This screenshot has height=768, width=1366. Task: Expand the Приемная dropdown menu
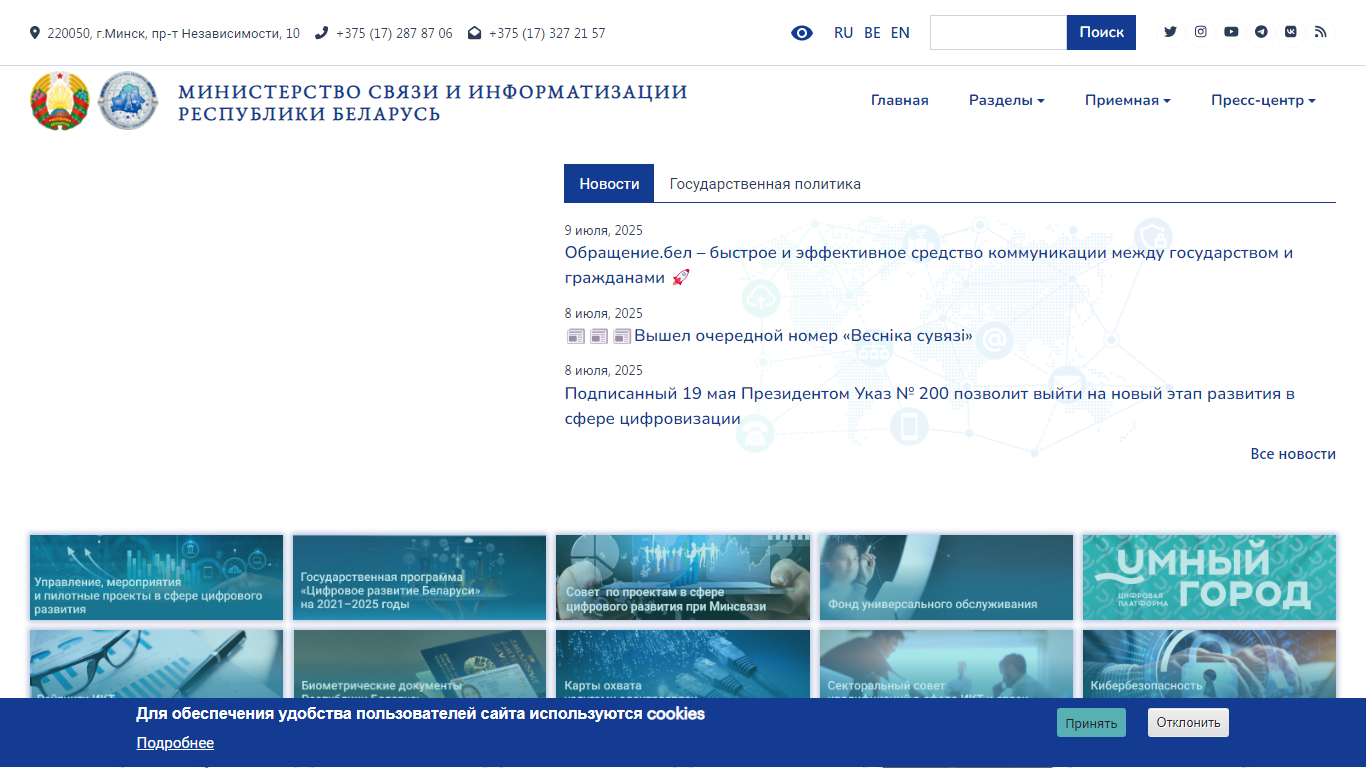click(1128, 100)
